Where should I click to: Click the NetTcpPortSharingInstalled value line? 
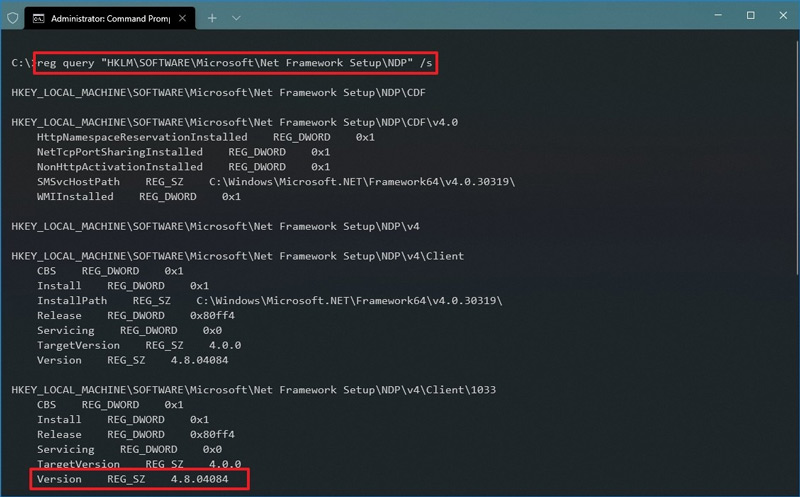click(184, 152)
